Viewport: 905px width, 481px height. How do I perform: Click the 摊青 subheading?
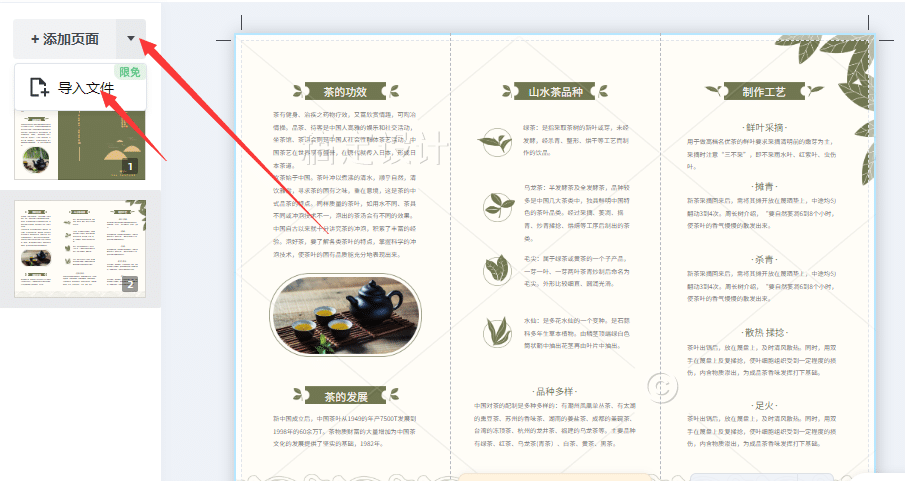pyautogui.click(x=764, y=187)
